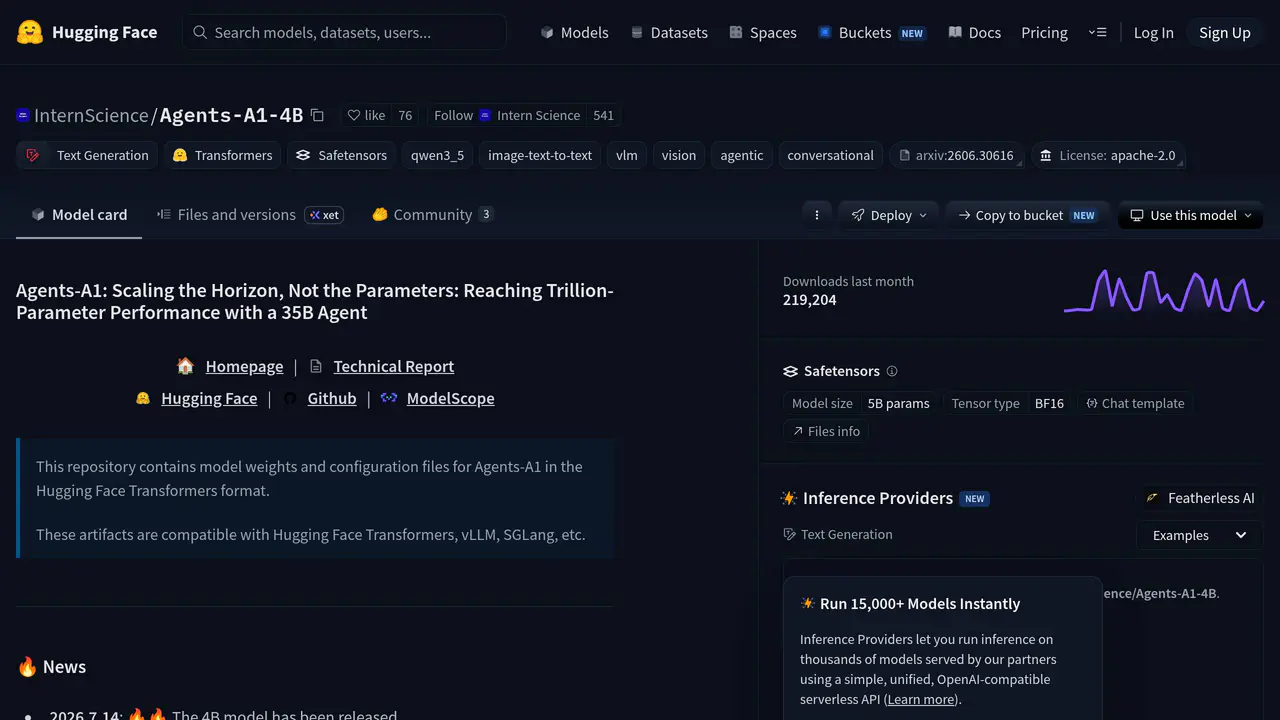The height and width of the screenshot is (720, 1280).
Task: Open the Chat template button
Action: (1134, 403)
